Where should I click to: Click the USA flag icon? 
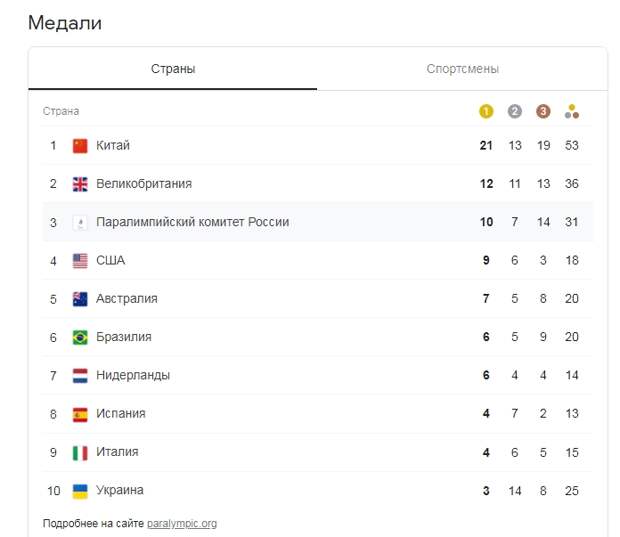pyautogui.click(x=80, y=261)
